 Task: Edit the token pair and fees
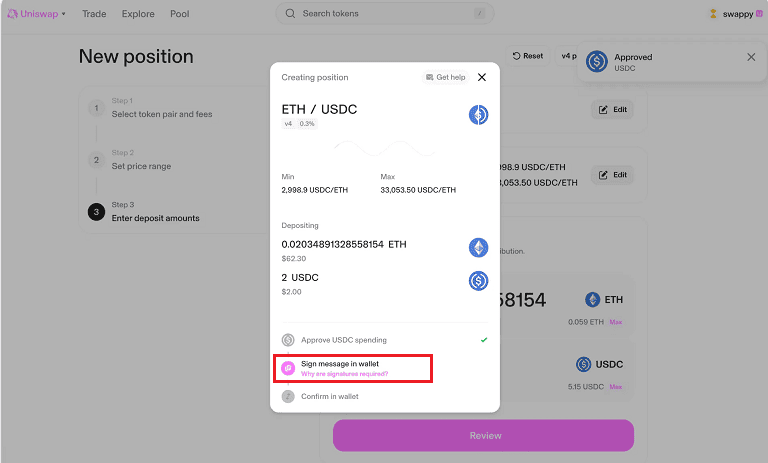tap(612, 109)
